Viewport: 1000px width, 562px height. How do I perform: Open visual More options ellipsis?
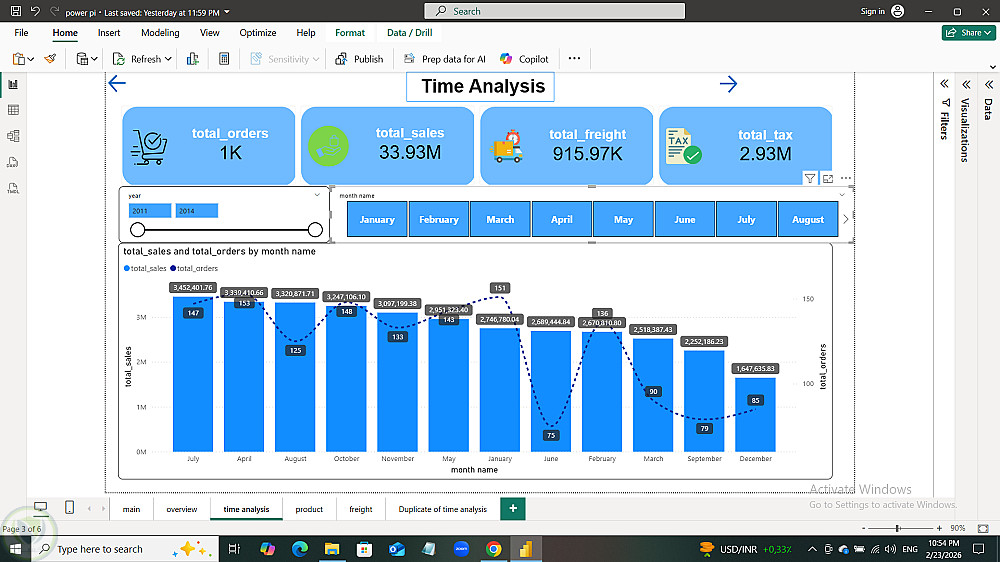coord(846,179)
